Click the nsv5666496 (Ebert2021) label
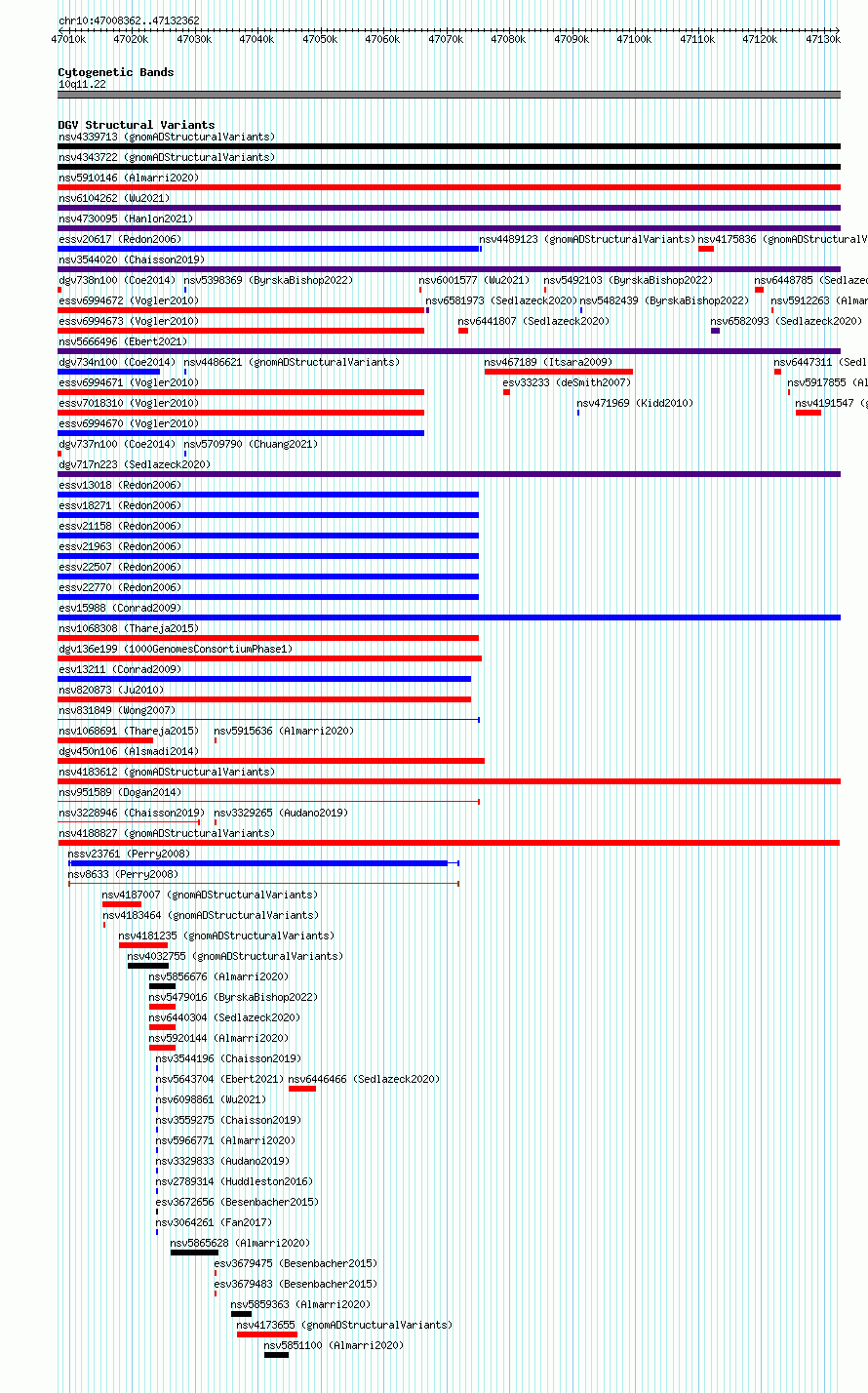This screenshot has width=868, height=1393. tap(123, 341)
